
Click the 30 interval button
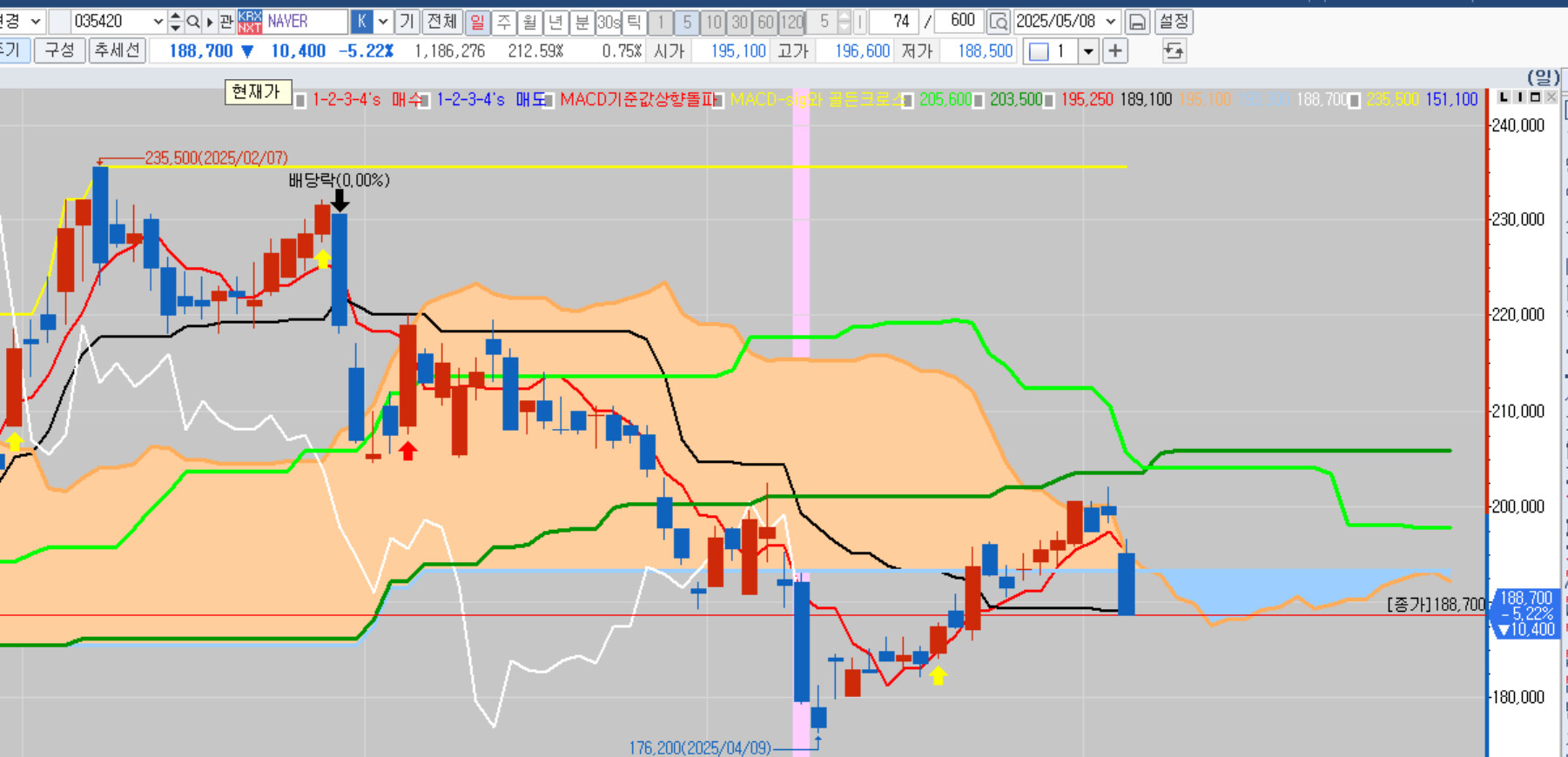[x=739, y=22]
